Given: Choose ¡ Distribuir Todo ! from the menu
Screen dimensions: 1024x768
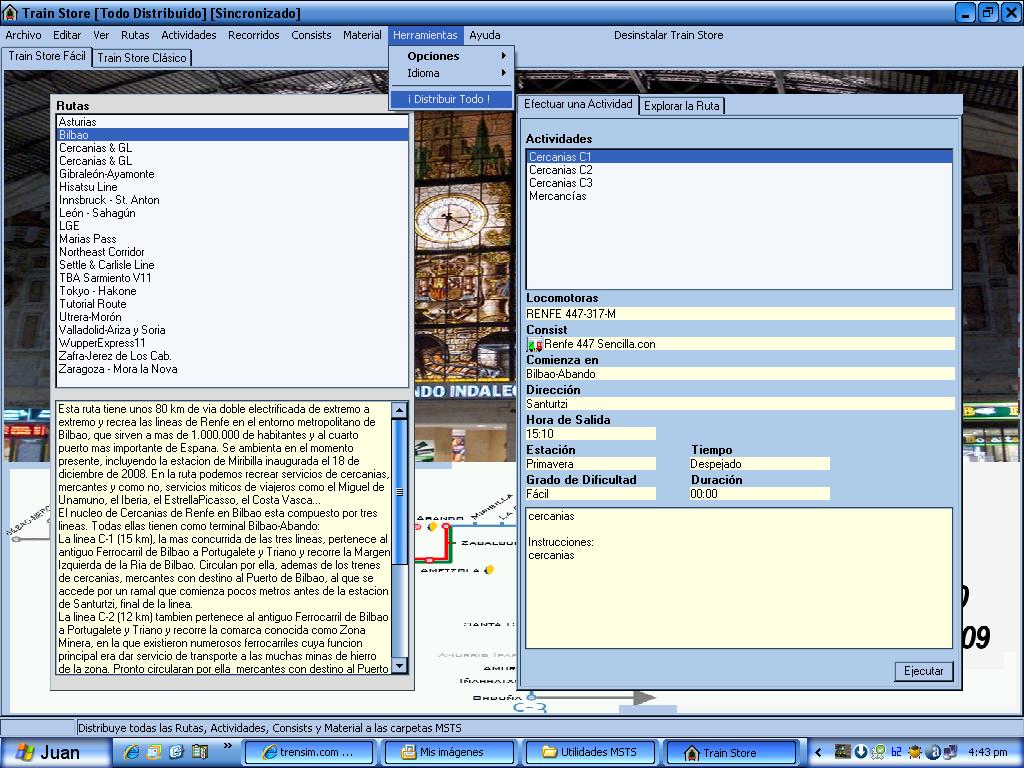Looking at the screenshot, I should pyautogui.click(x=449, y=99).
